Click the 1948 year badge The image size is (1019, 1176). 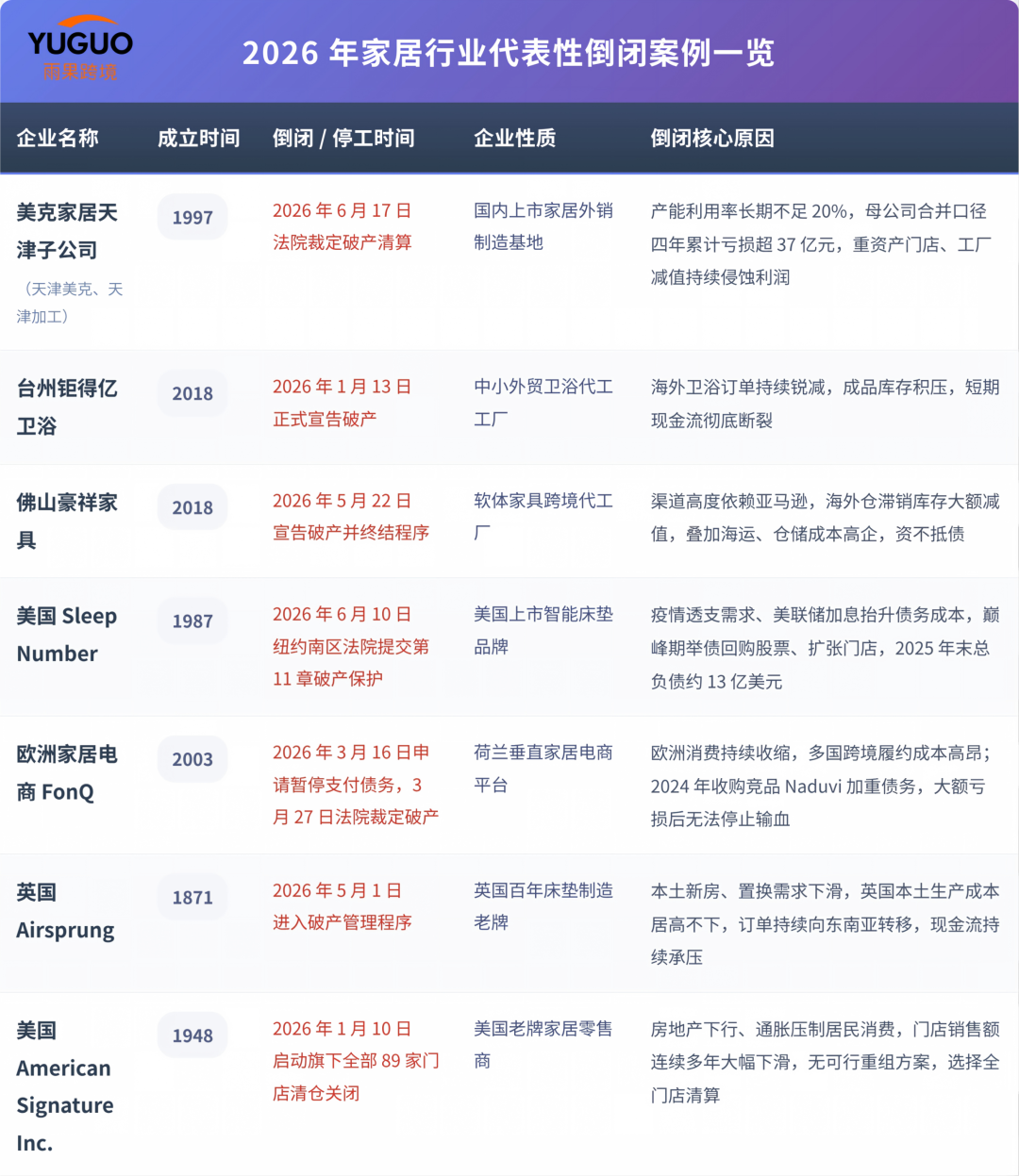click(192, 1035)
